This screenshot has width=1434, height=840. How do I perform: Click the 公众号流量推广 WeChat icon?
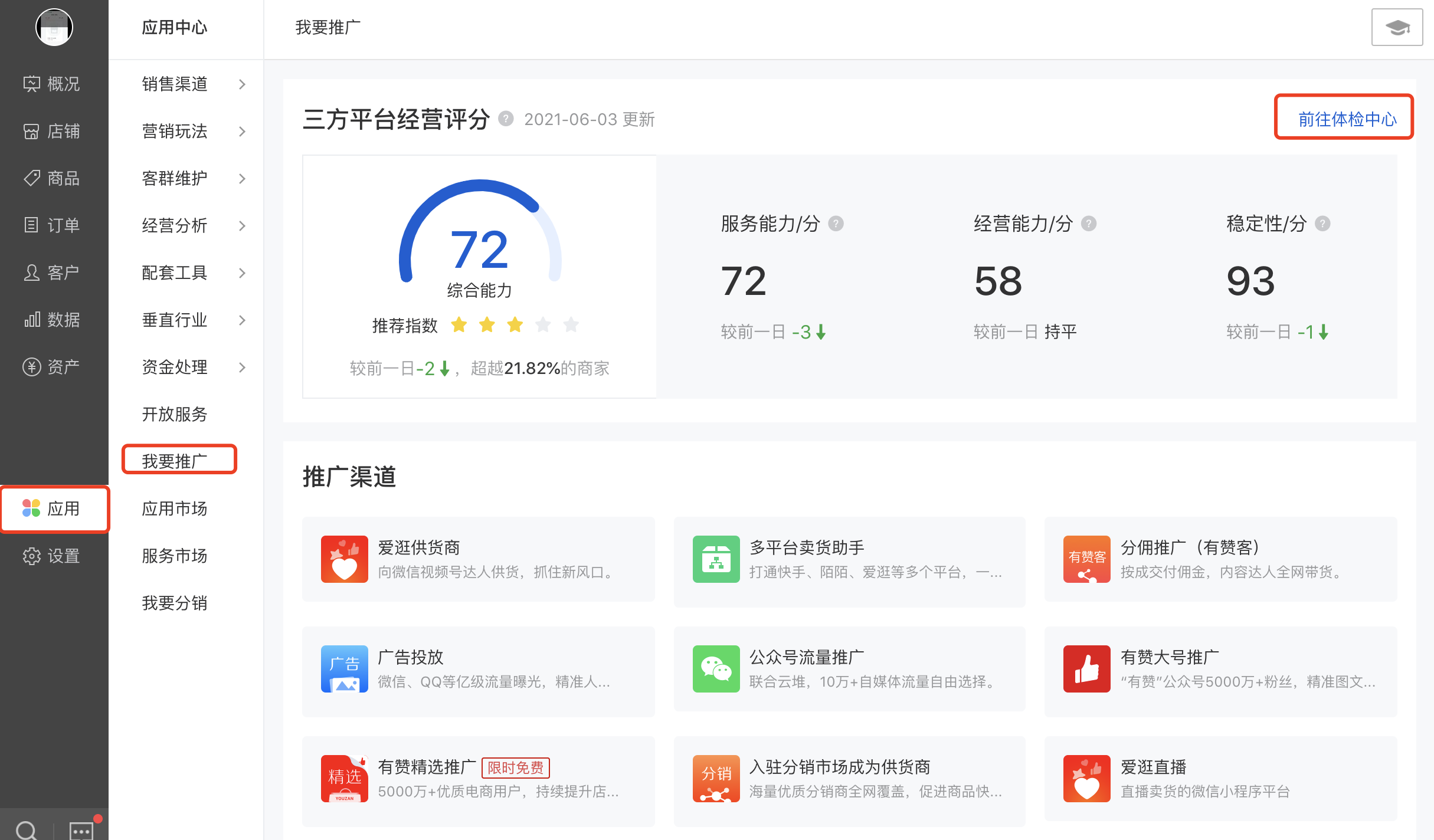coord(716,669)
